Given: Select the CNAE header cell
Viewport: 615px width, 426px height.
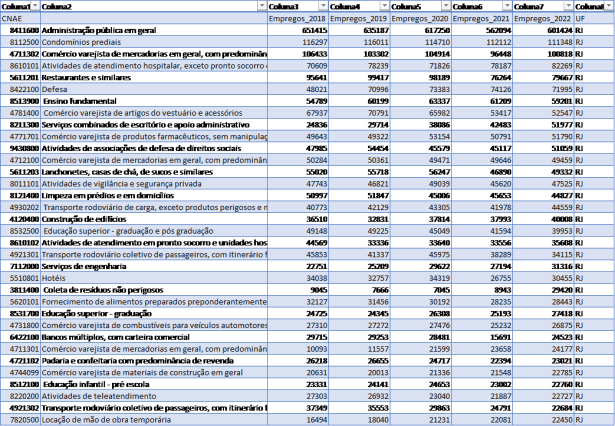Looking at the screenshot, I should (x=20, y=18).
